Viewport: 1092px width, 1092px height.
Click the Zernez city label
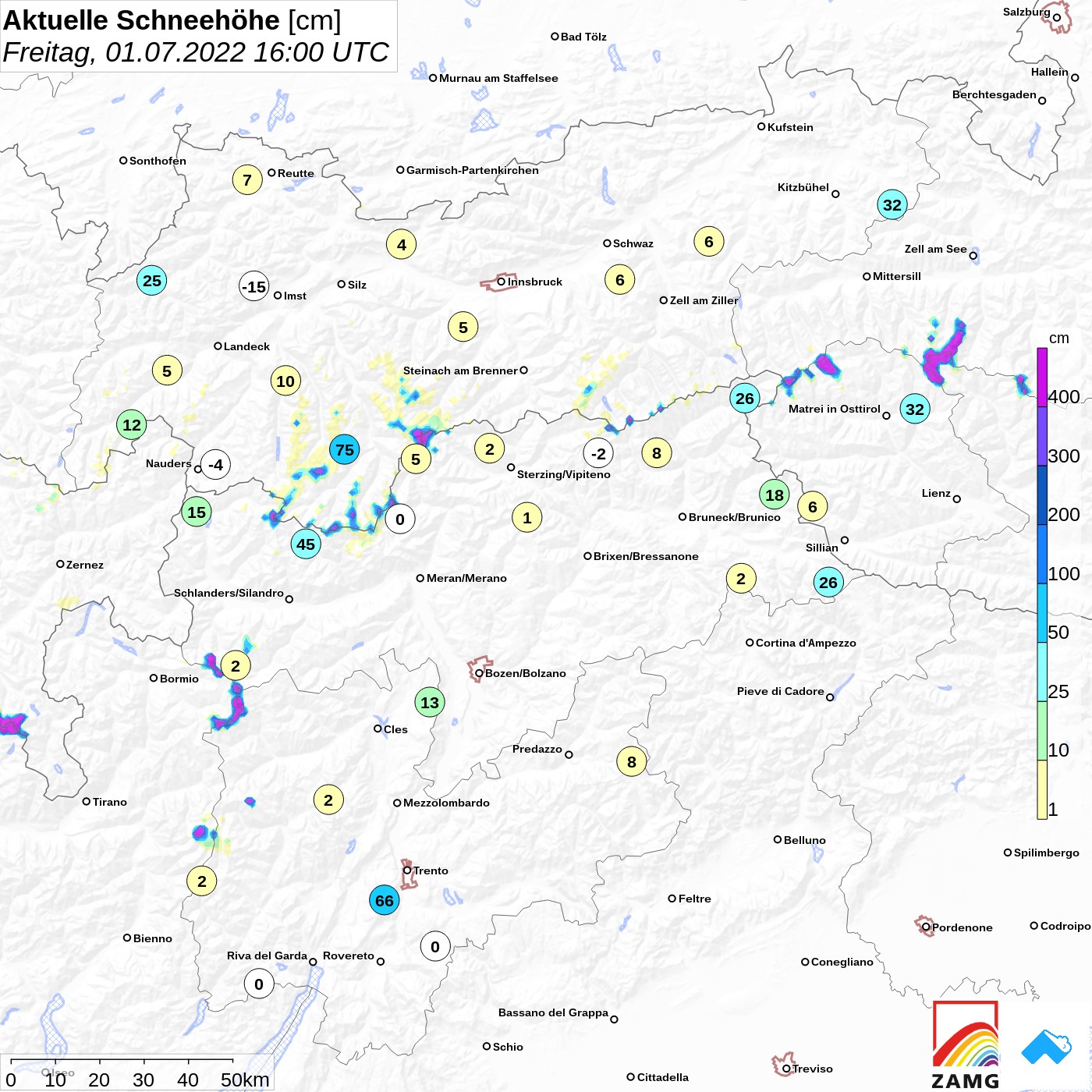click(x=85, y=565)
